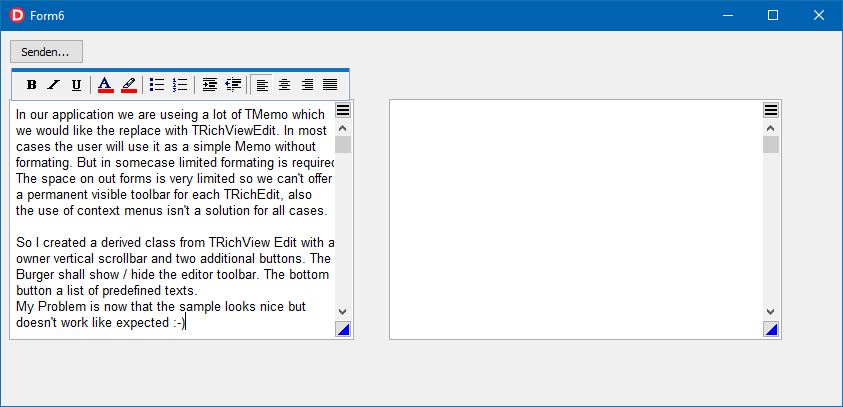Apply bullet list formatting
Image resolution: width=843 pixels, height=407 pixels.
coord(157,85)
